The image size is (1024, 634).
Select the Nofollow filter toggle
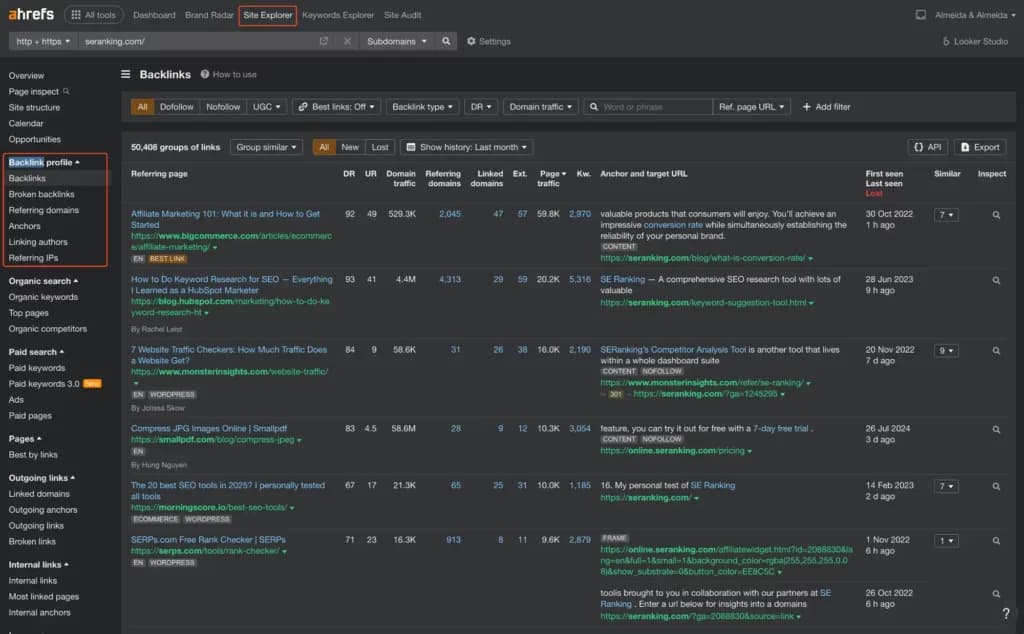223,107
